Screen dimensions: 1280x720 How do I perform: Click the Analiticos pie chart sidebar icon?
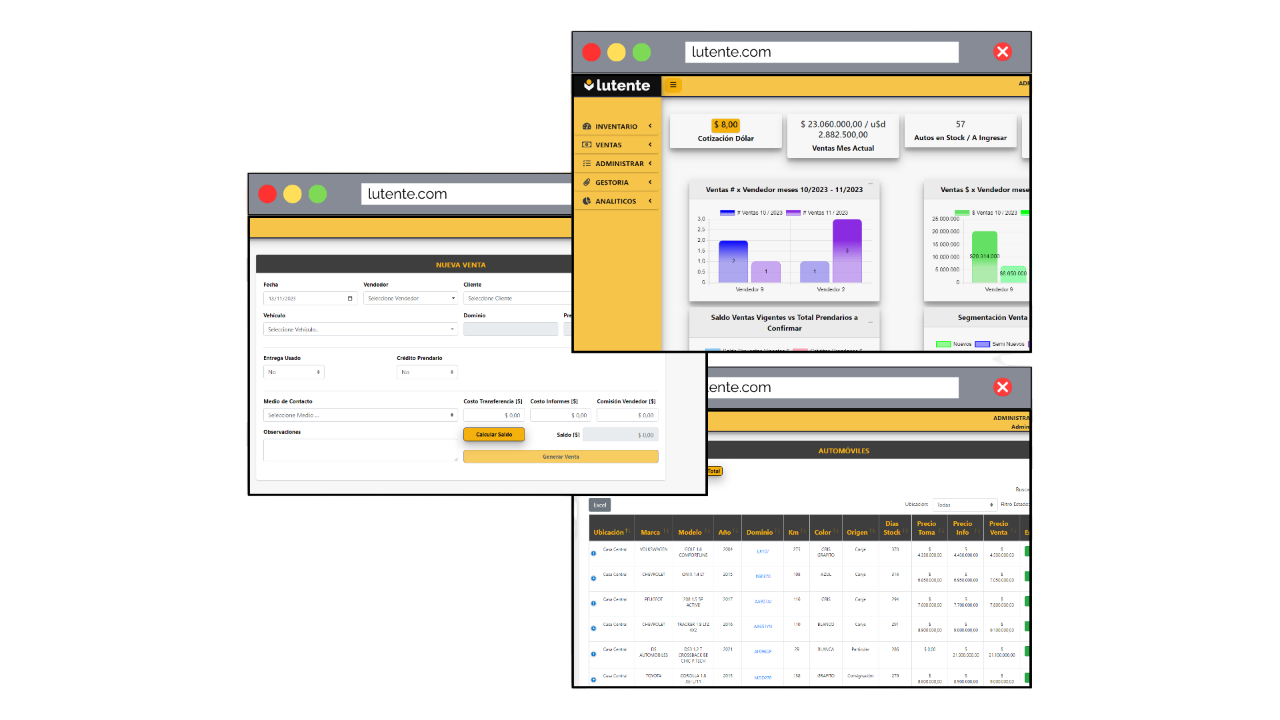587,201
